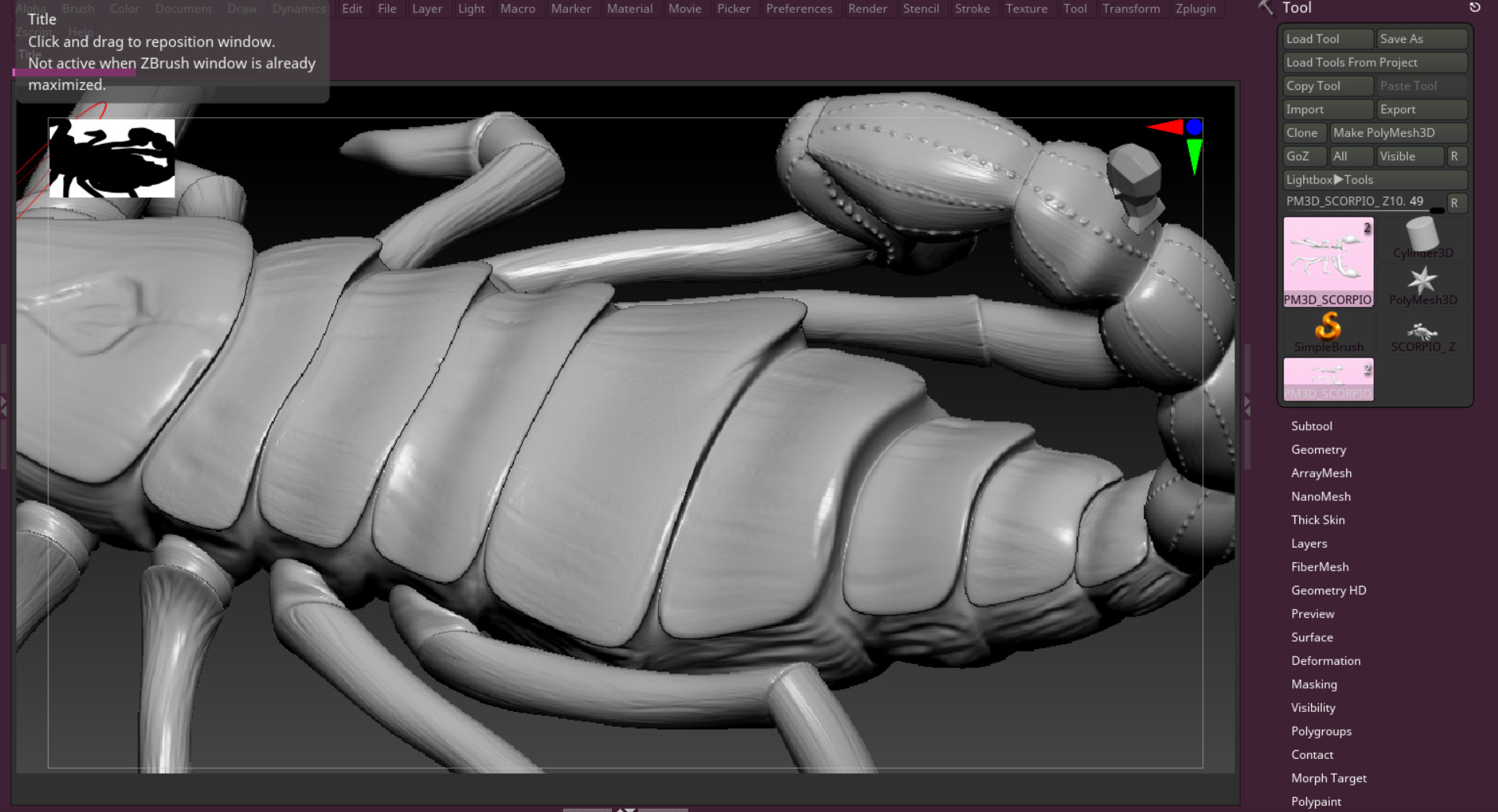Click the R button beside tool name slider
Viewport: 1498px width, 812px height.
pyautogui.click(x=1457, y=203)
